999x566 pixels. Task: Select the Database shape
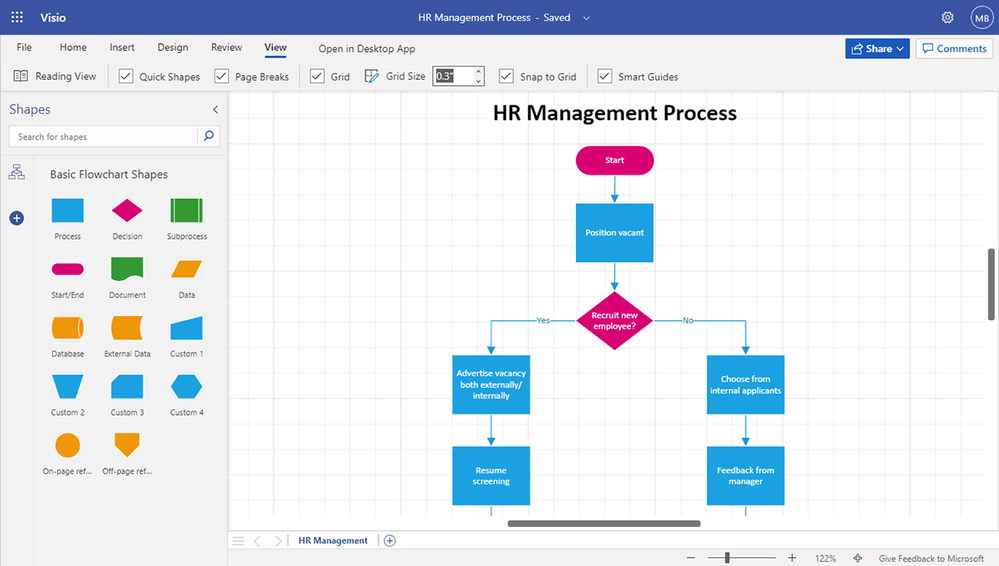(68, 328)
